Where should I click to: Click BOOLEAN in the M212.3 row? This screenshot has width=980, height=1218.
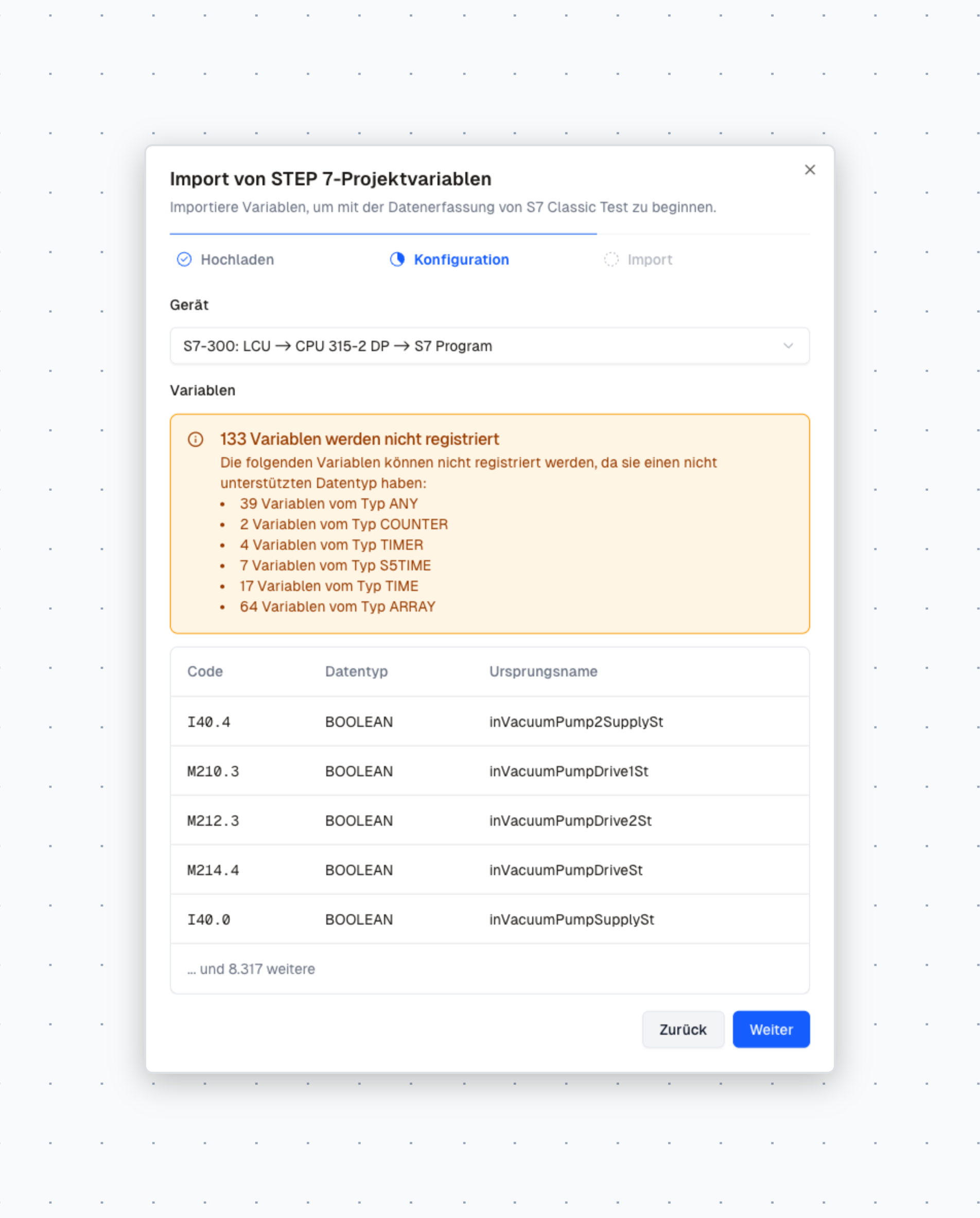pos(359,820)
